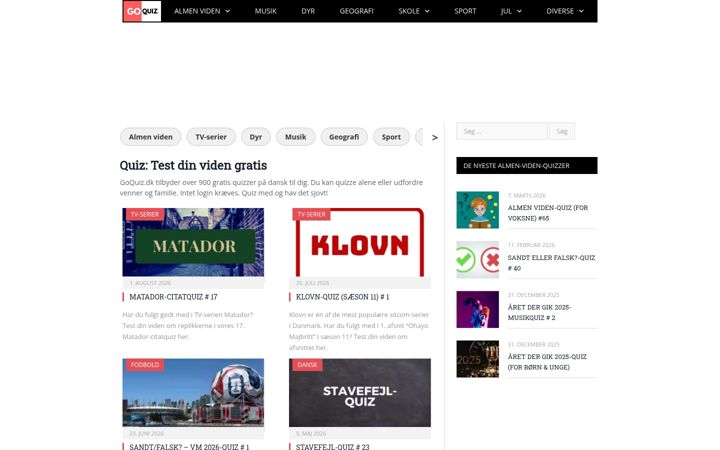
Task: Select the Almen viden category pill
Action: tap(151, 137)
